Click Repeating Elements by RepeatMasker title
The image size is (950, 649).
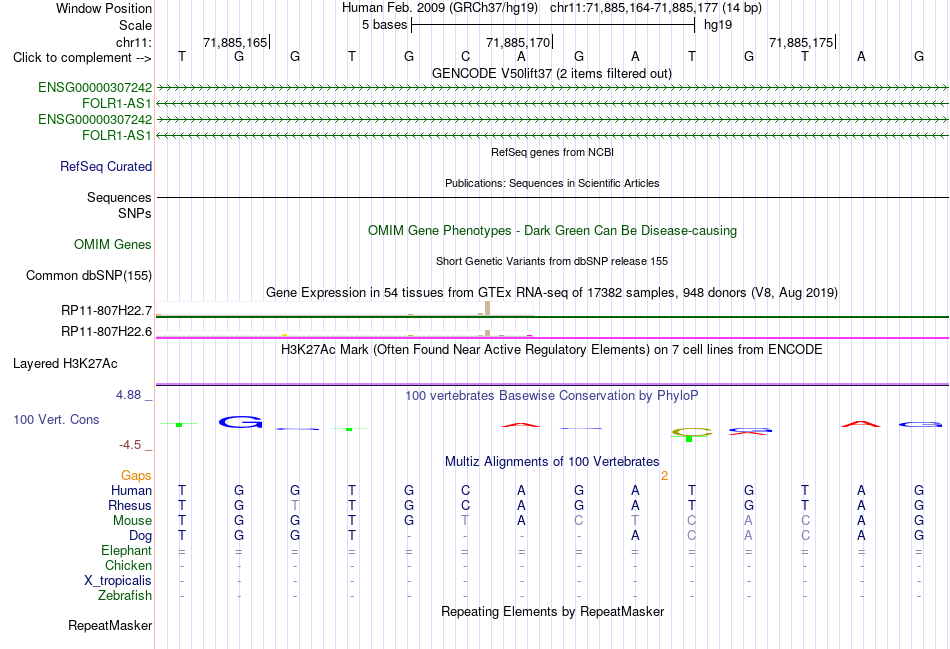552,611
